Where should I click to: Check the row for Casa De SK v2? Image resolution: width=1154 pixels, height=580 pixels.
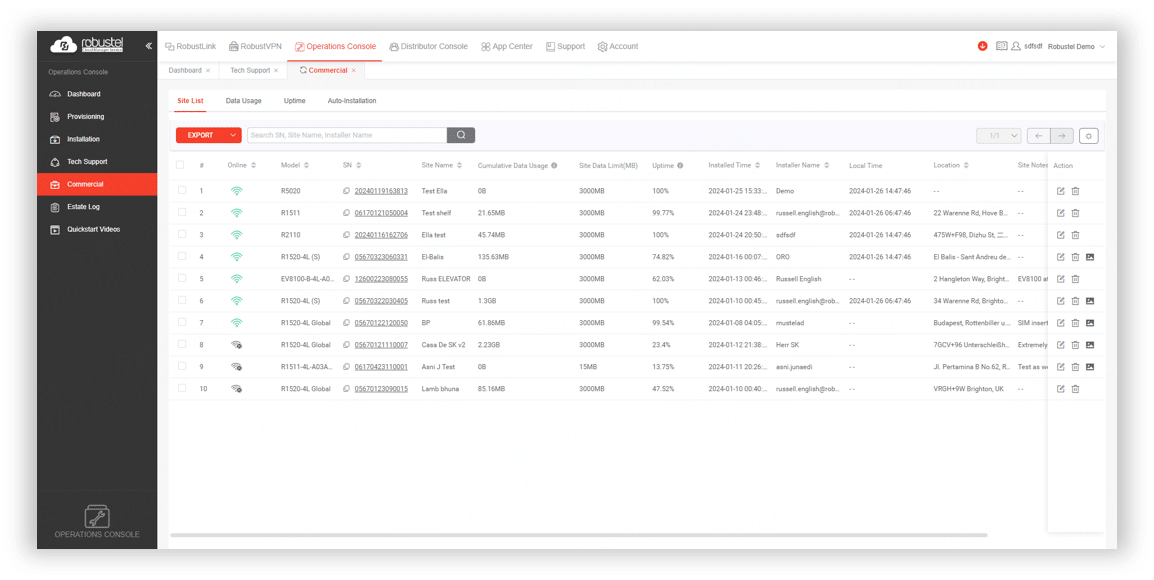pyautogui.click(x=182, y=344)
